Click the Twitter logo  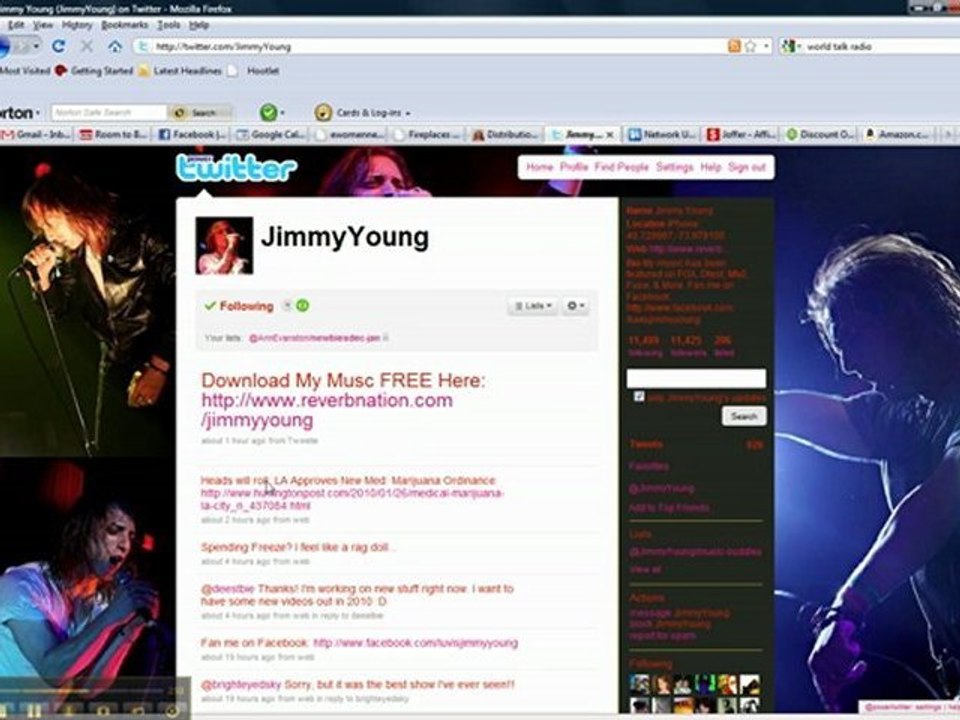(x=237, y=167)
